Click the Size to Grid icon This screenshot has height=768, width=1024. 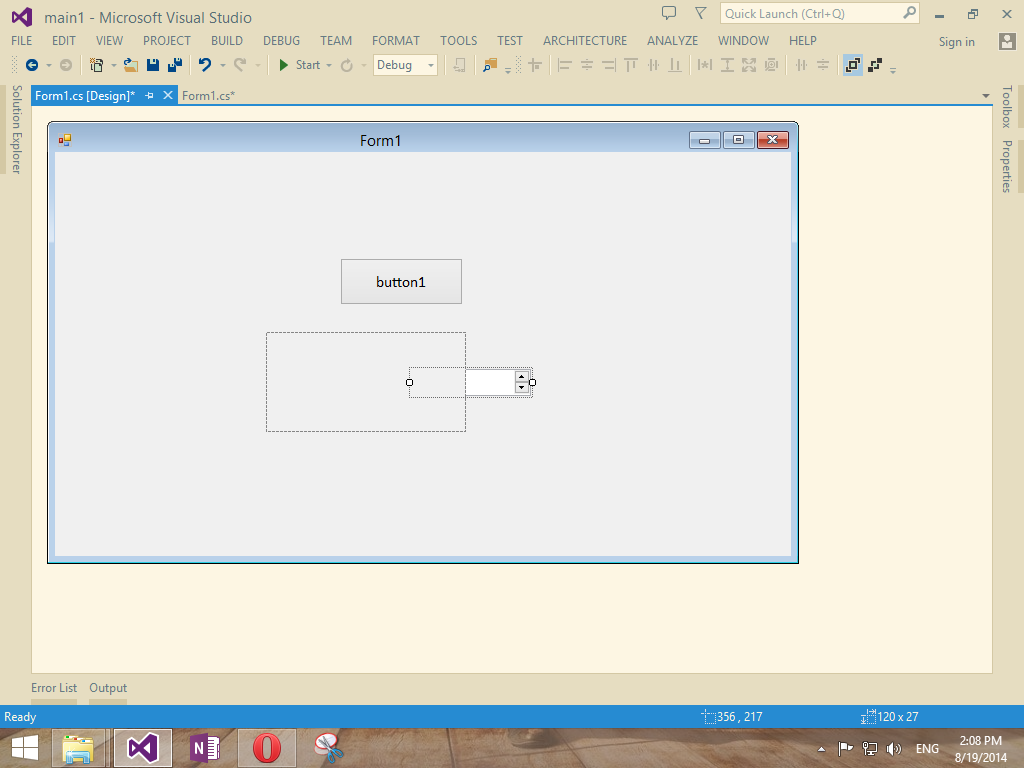click(x=771, y=65)
